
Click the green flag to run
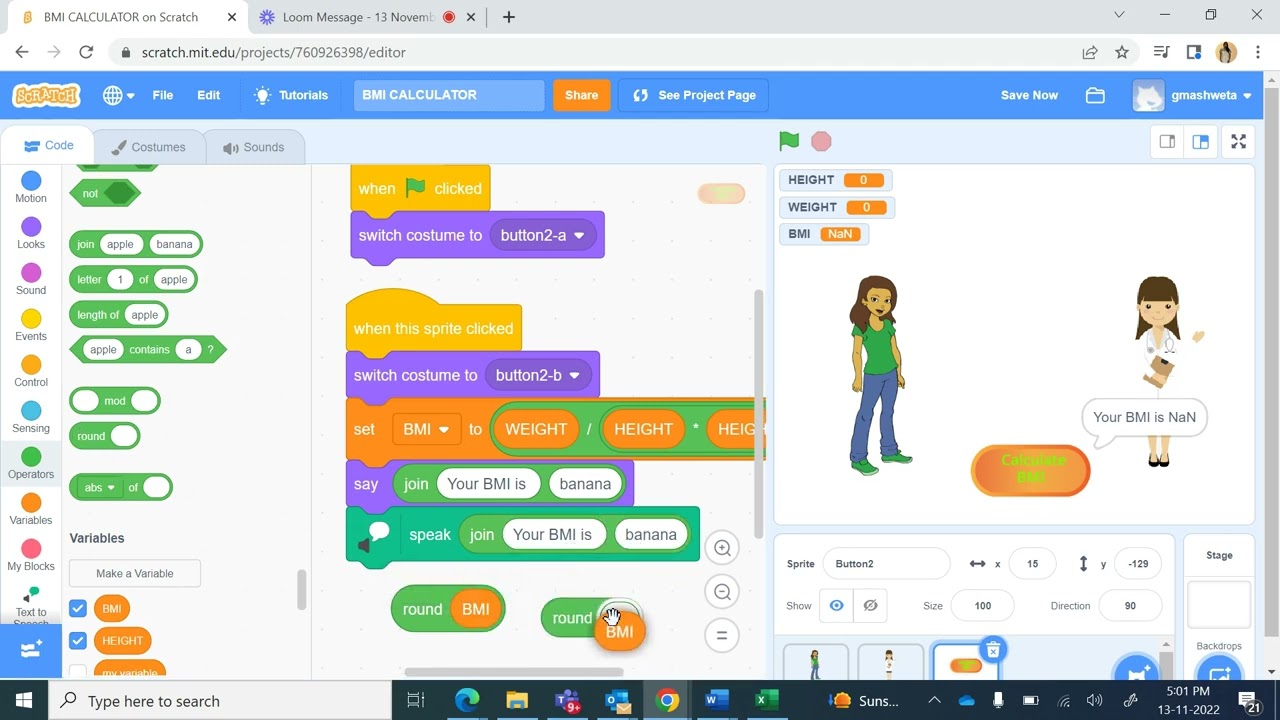tap(789, 141)
